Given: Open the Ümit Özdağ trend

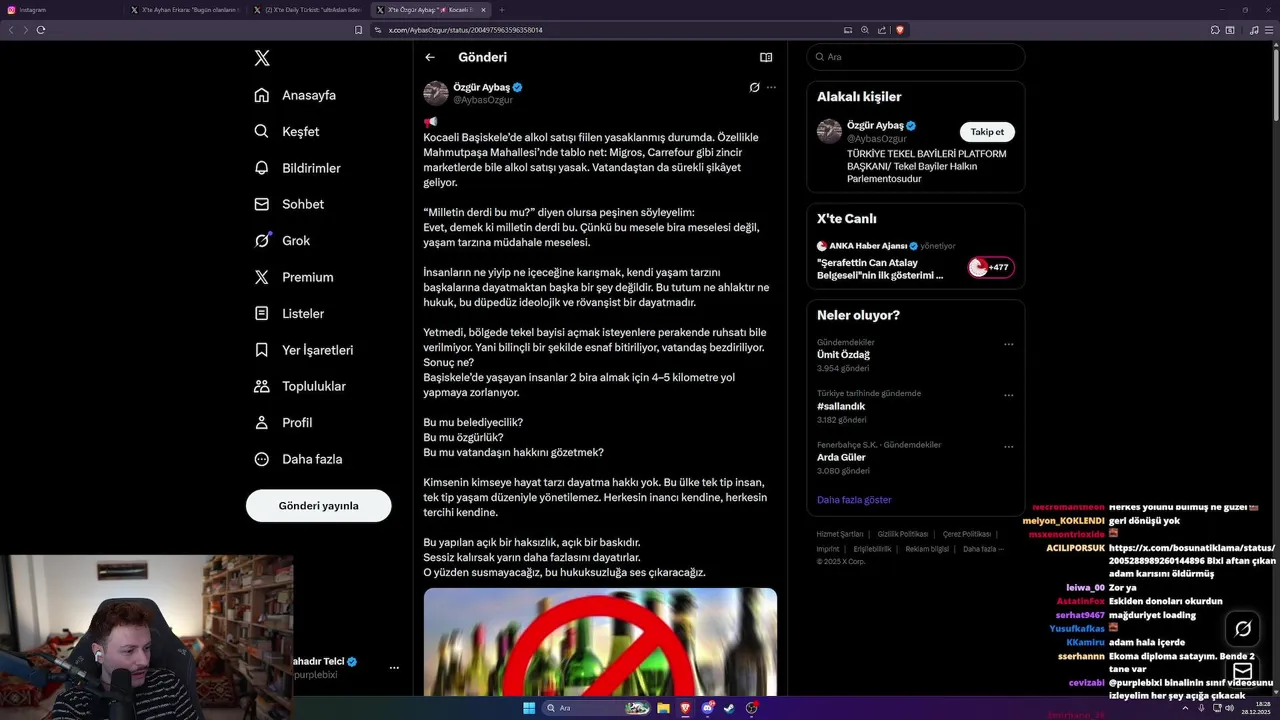Looking at the screenshot, I should coord(843,354).
